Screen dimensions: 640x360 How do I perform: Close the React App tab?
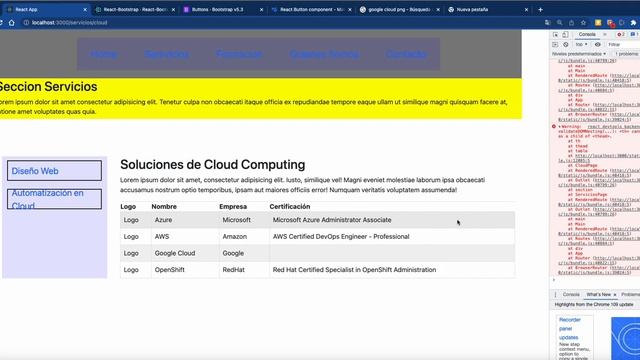(x=85, y=9)
